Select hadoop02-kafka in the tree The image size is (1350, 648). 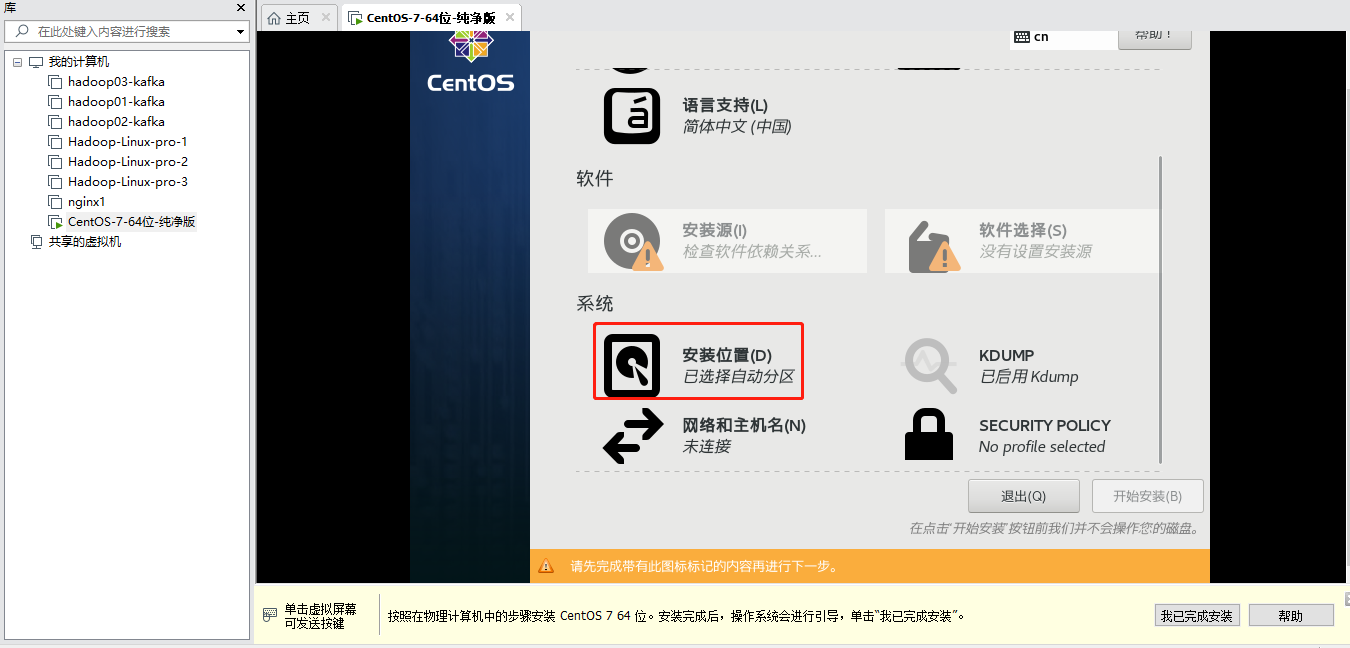[x=116, y=122]
